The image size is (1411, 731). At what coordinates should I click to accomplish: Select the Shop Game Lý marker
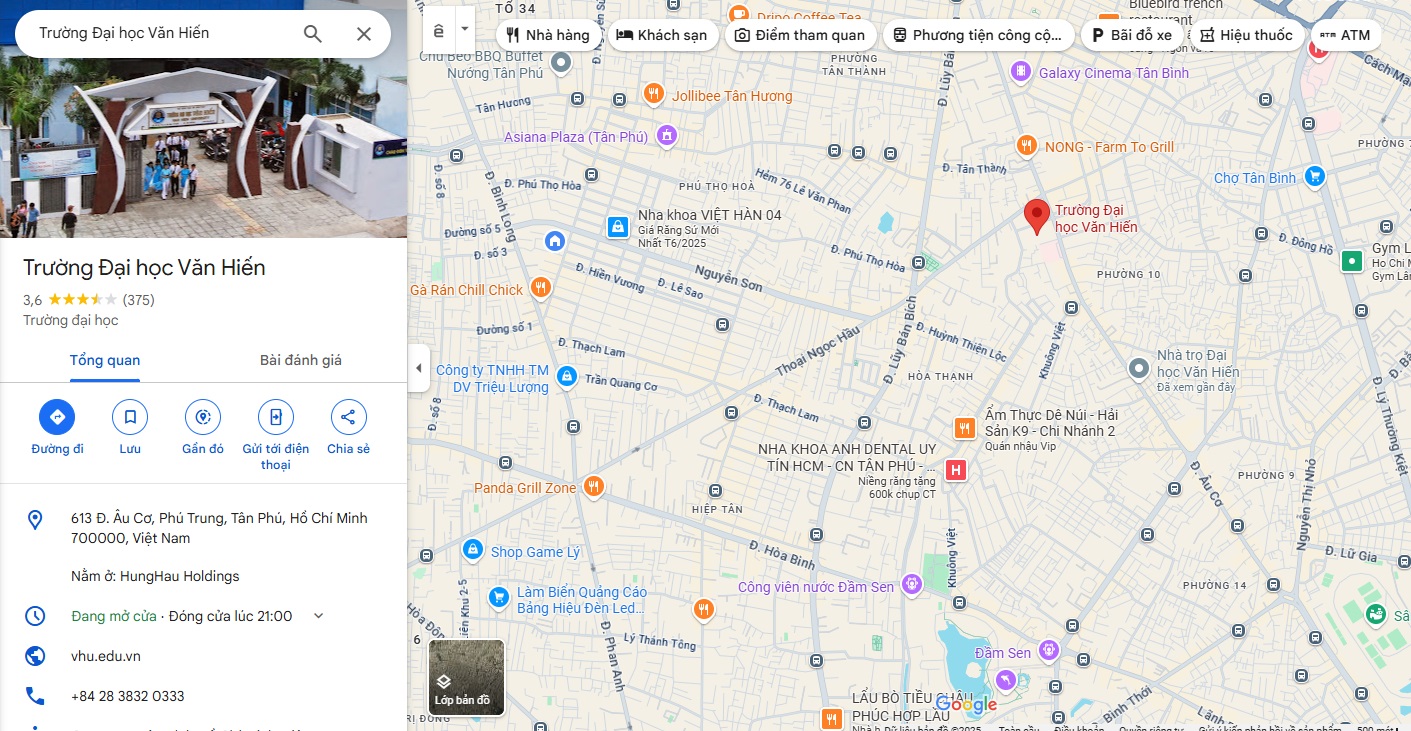coord(472,550)
